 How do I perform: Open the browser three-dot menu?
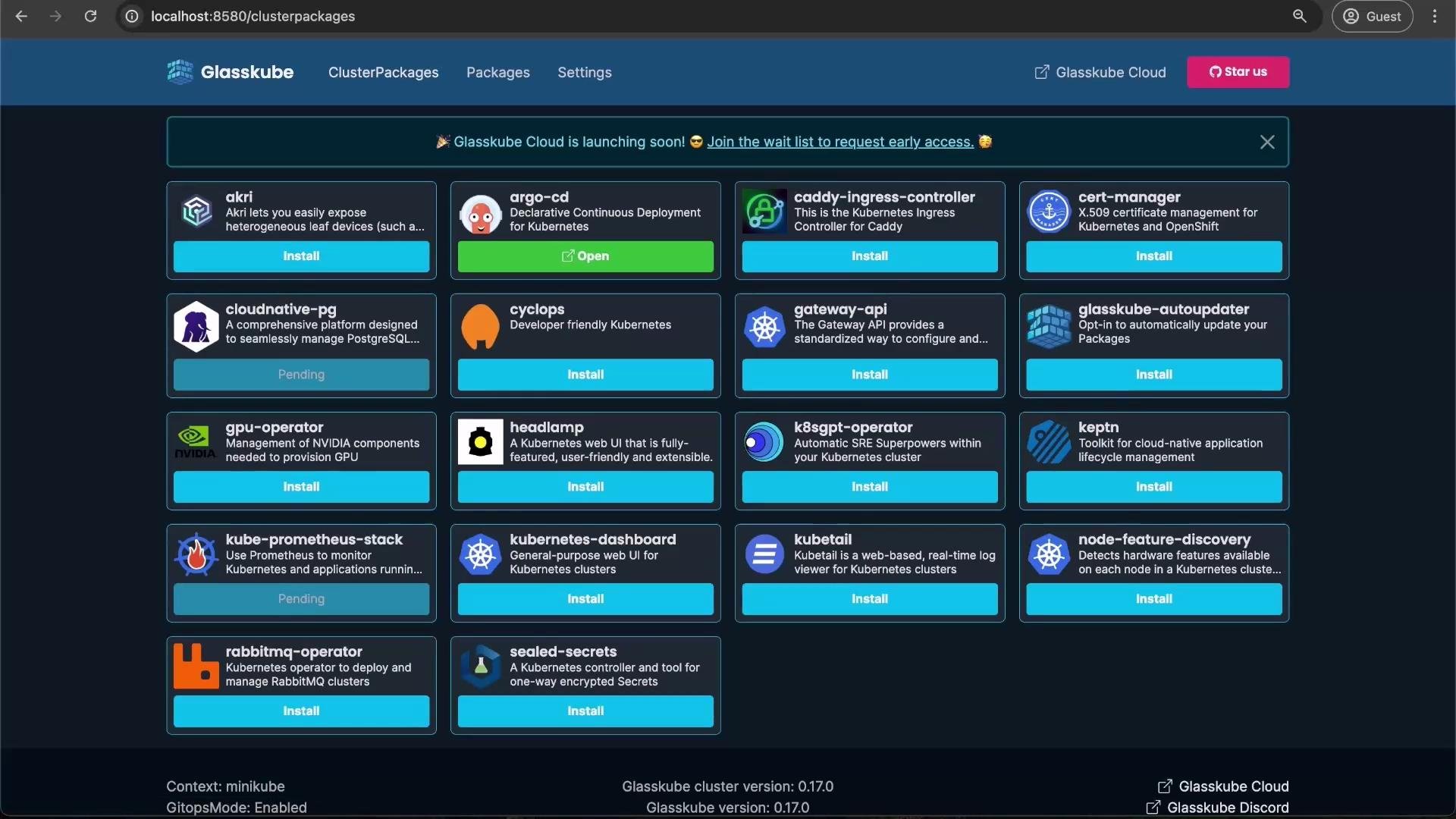coord(1435,16)
